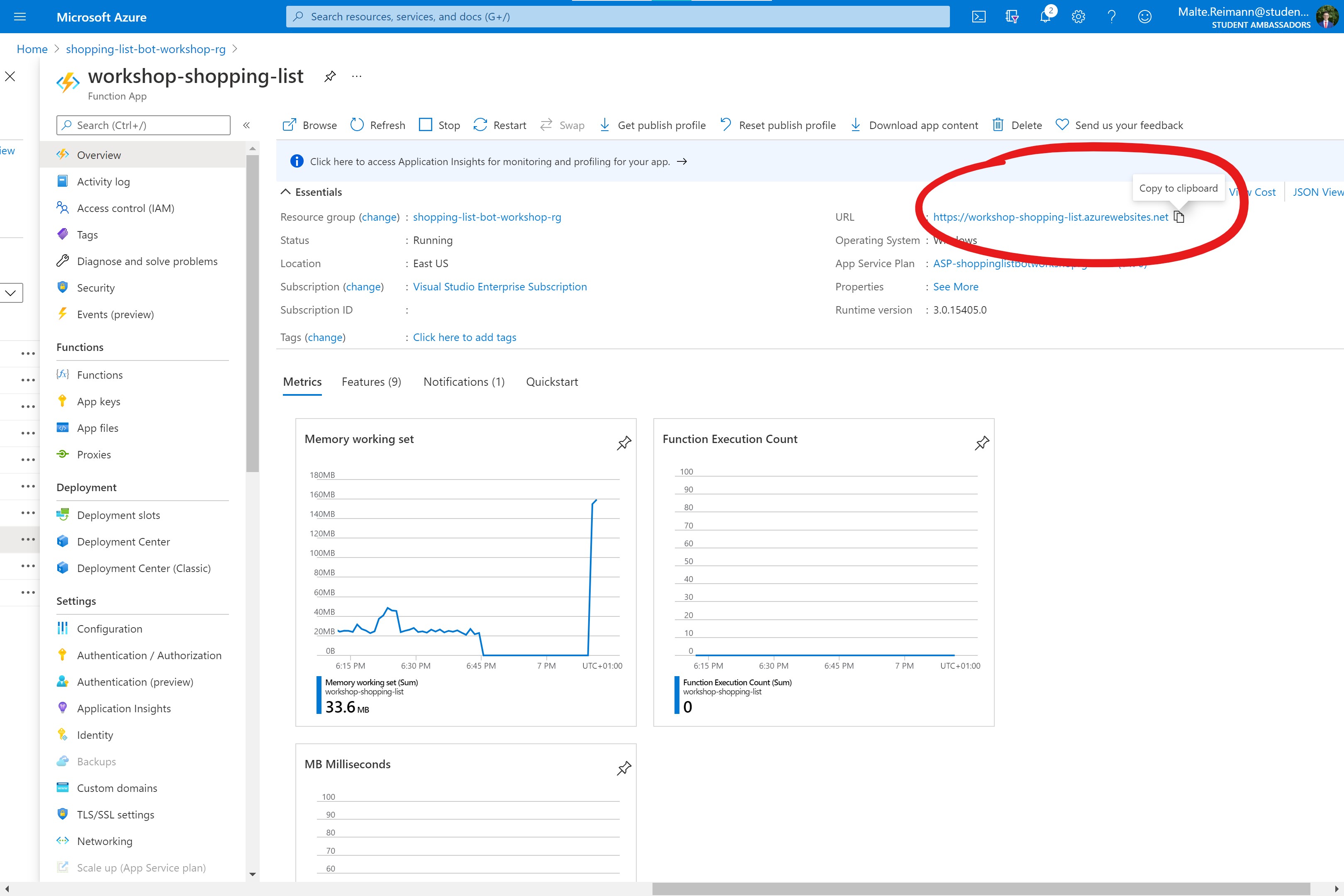Click the Restart toolbar button

pyautogui.click(x=499, y=125)
